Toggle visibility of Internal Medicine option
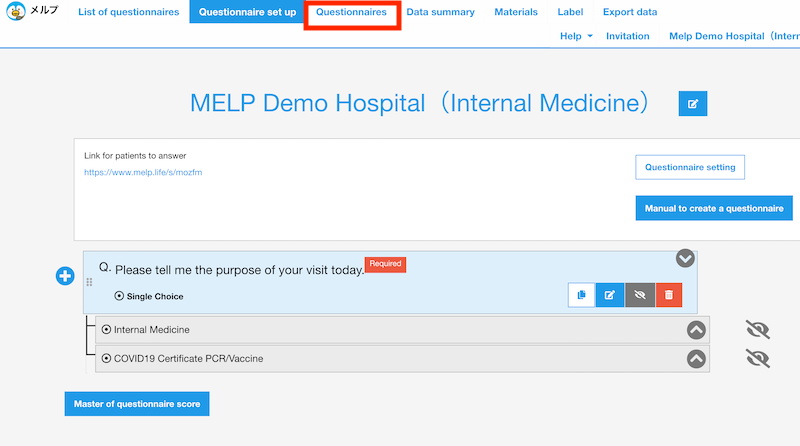800x446 pixels. click(x=758, y=330)
